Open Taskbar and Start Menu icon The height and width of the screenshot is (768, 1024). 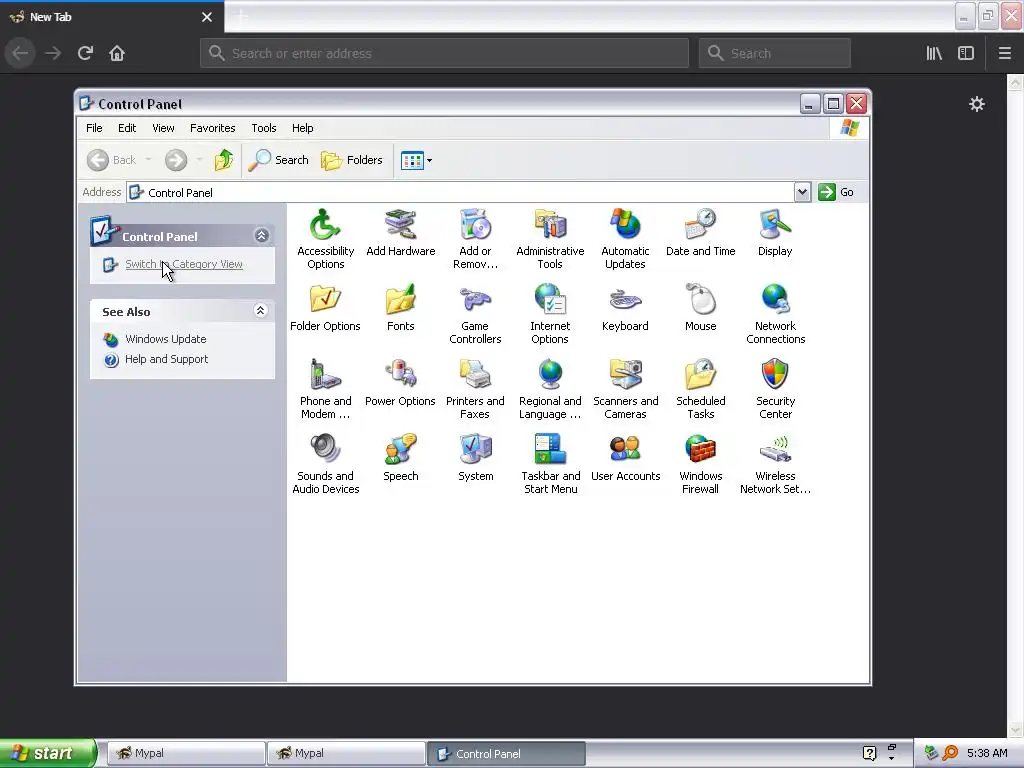pos(550,464)
